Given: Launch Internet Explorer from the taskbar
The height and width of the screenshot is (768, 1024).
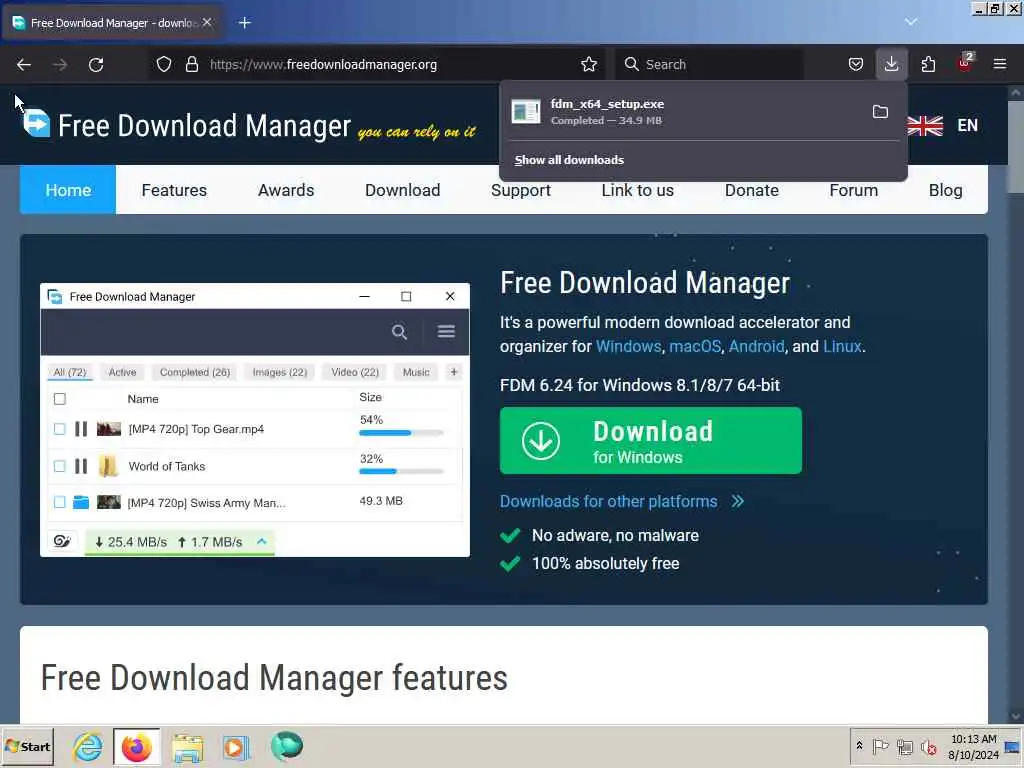Looking at the screenshot, I should (x=88, y=747).
